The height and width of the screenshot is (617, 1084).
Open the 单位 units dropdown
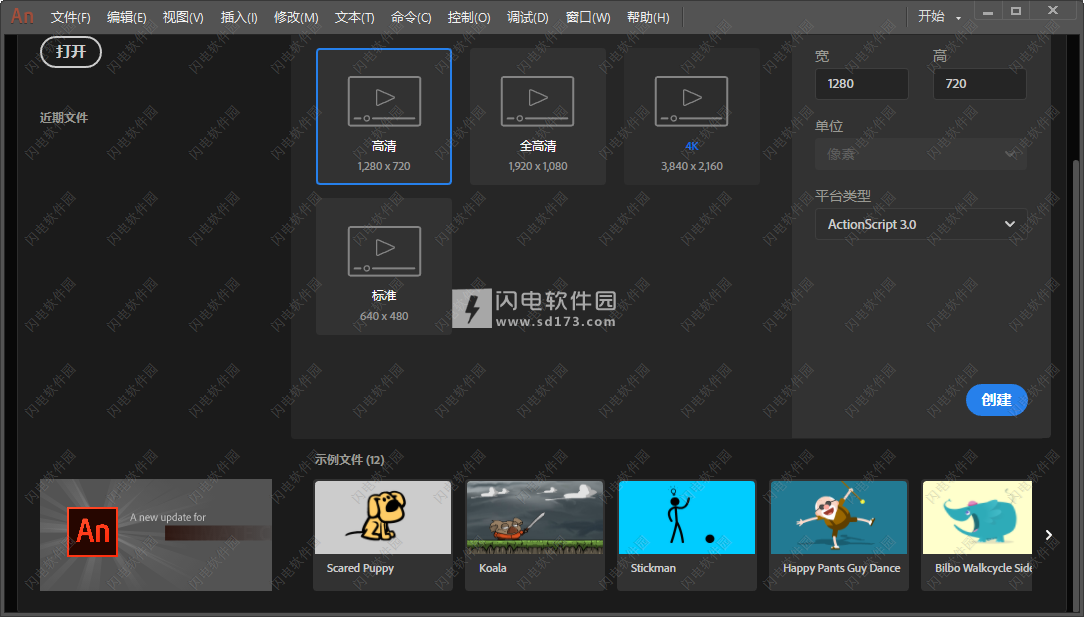point(921,154)
